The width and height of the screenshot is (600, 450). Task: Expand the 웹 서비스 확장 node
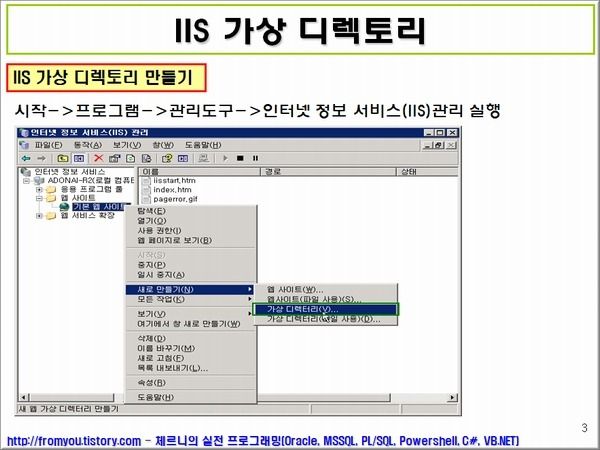point(39,216)
